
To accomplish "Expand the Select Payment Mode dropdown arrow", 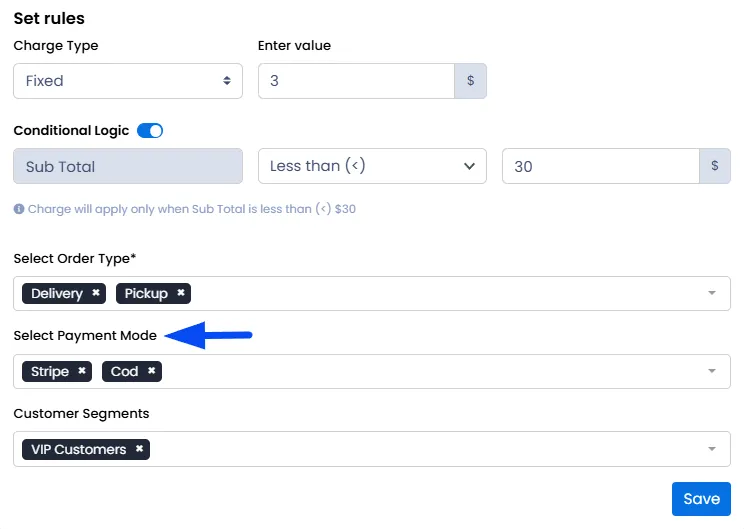I will tap(712, 371).
